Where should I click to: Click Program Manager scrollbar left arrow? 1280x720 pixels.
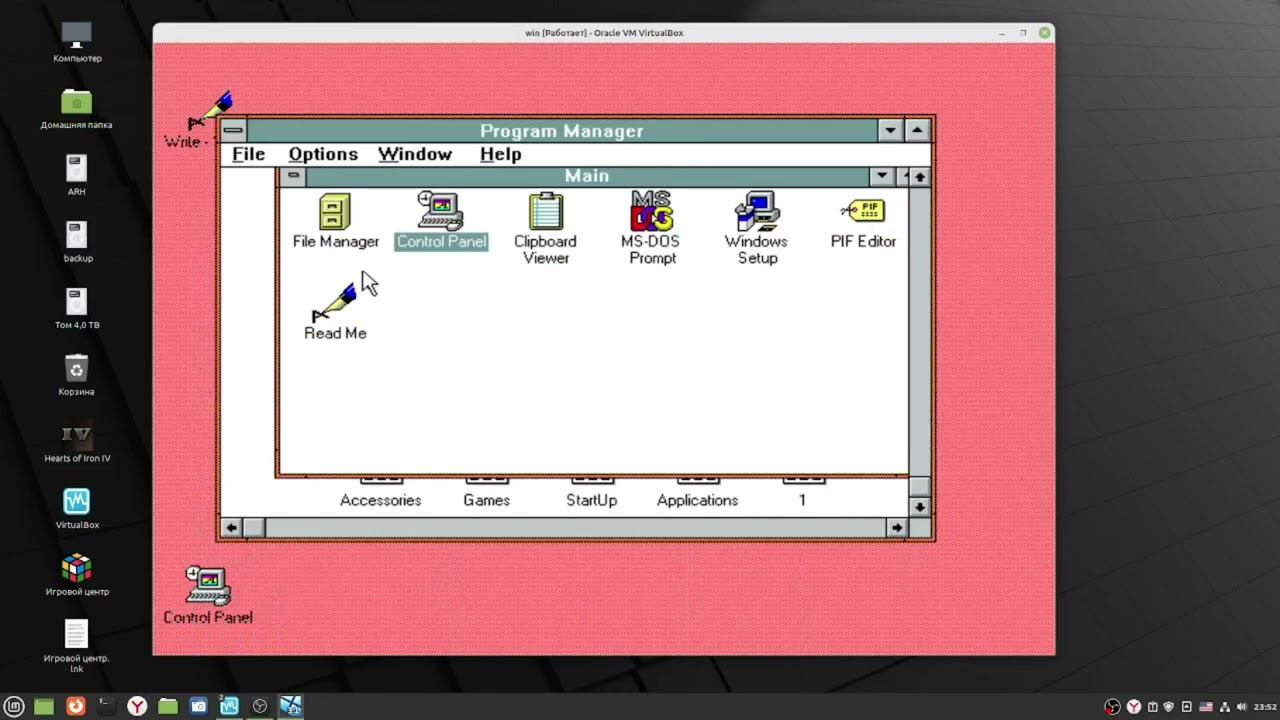(x=231, y=528)
